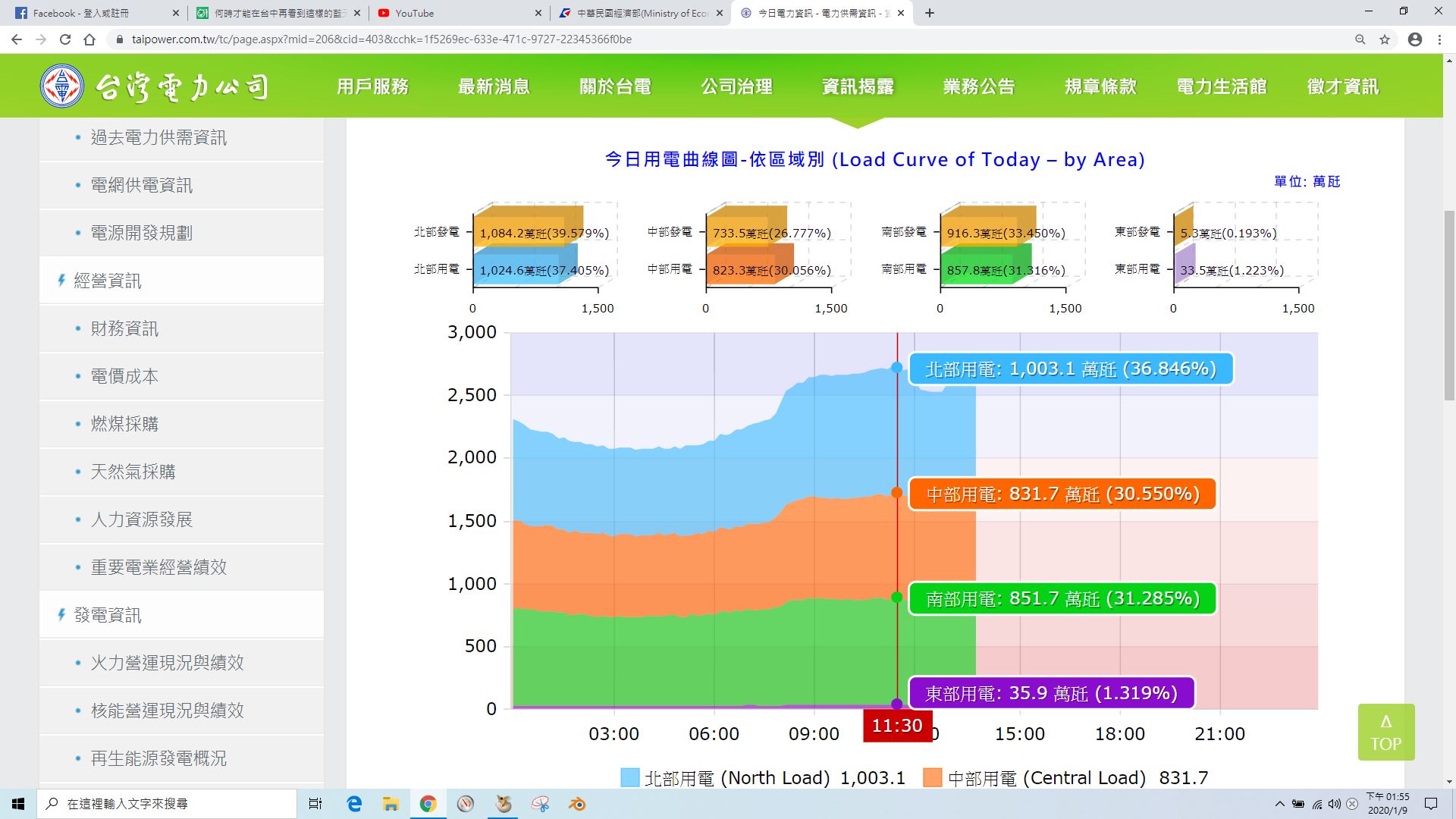Open File Explorer from the taskbar
Screen dimensions: 1456x819
tap(391, 804)
